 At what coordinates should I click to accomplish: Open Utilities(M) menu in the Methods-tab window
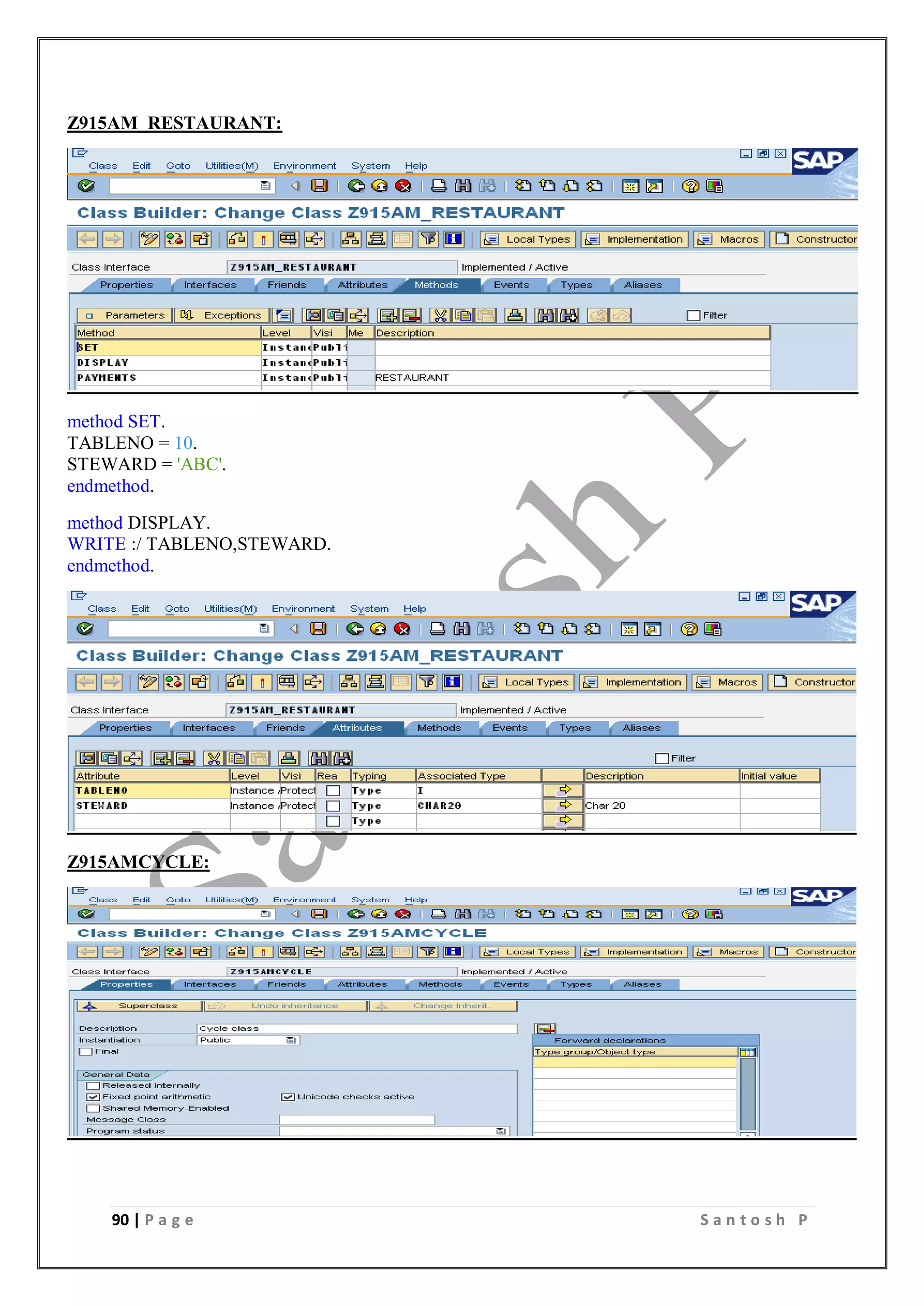pos(231,166)
